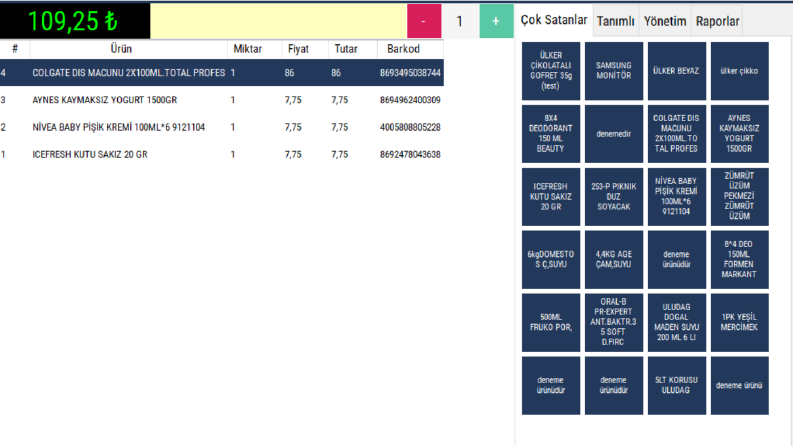The image size is (793, 446).
Task: Add AYNES KAYMAKSIZ YOGURT 1500GR tile
Action: pos(739,133)
